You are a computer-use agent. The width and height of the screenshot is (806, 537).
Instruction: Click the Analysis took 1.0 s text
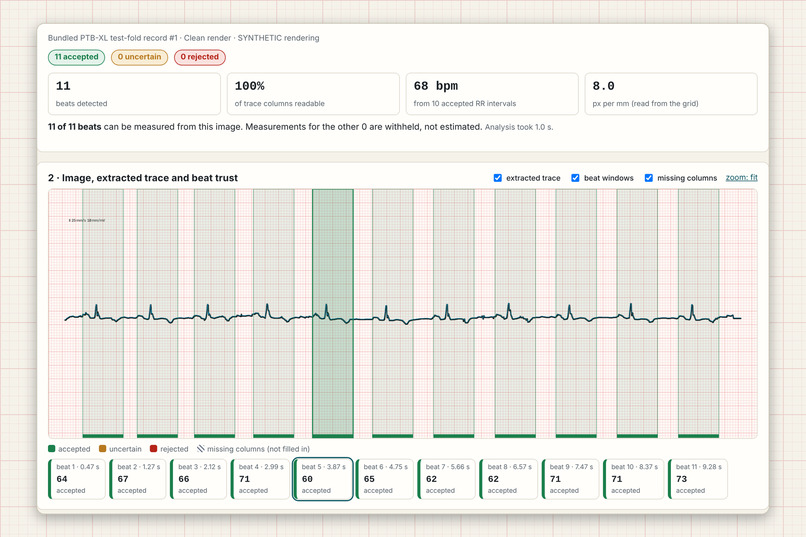tap(519, 127)
